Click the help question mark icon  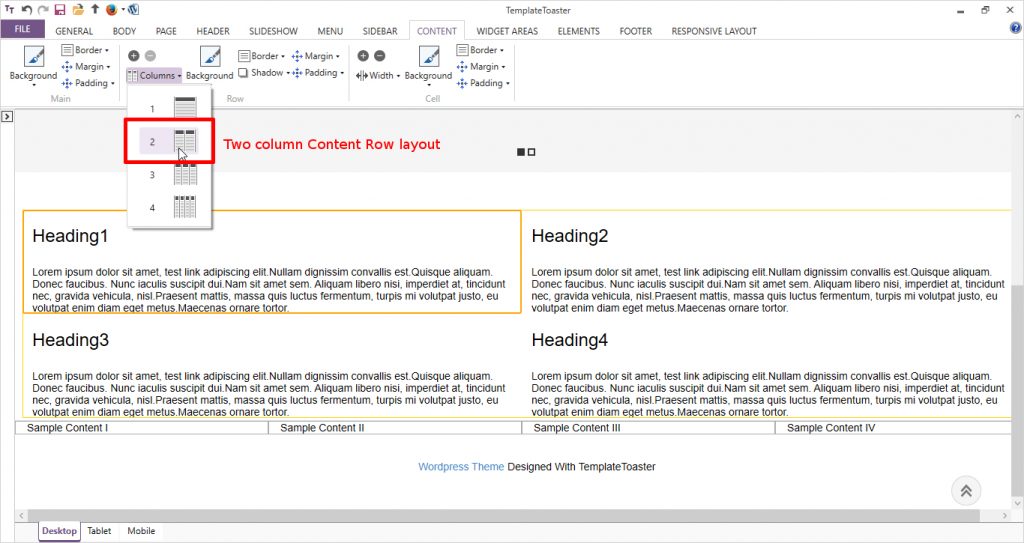click(1015, 29)
